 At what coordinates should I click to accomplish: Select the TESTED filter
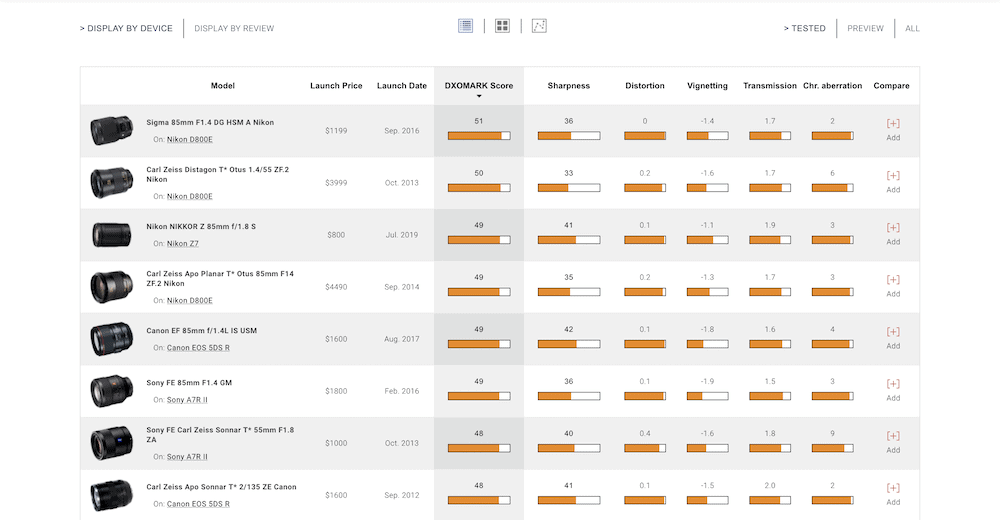(805, 28)
